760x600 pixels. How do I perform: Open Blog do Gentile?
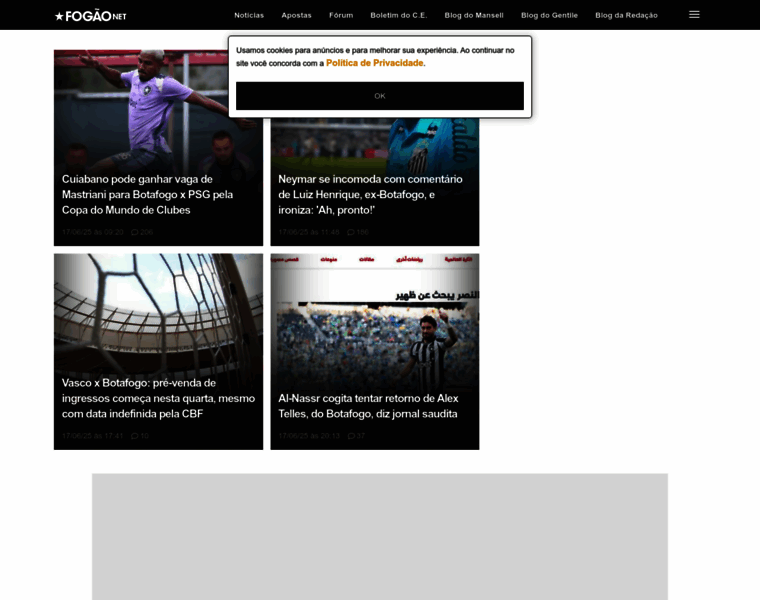coord(549,15)
